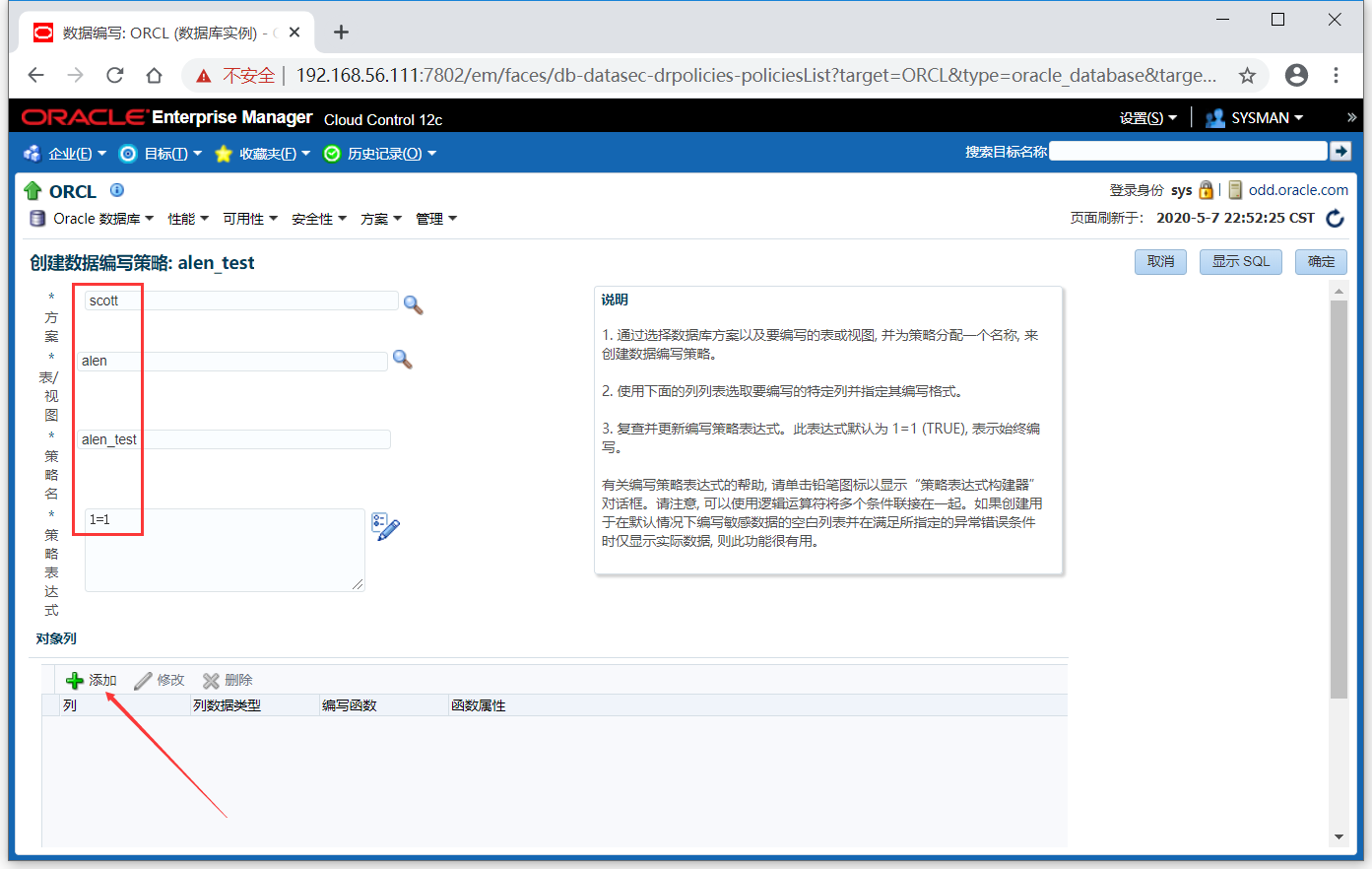1372x869 pixels.
Task: Click the lock icon beside sys
Action: [x=1206, y=190]
